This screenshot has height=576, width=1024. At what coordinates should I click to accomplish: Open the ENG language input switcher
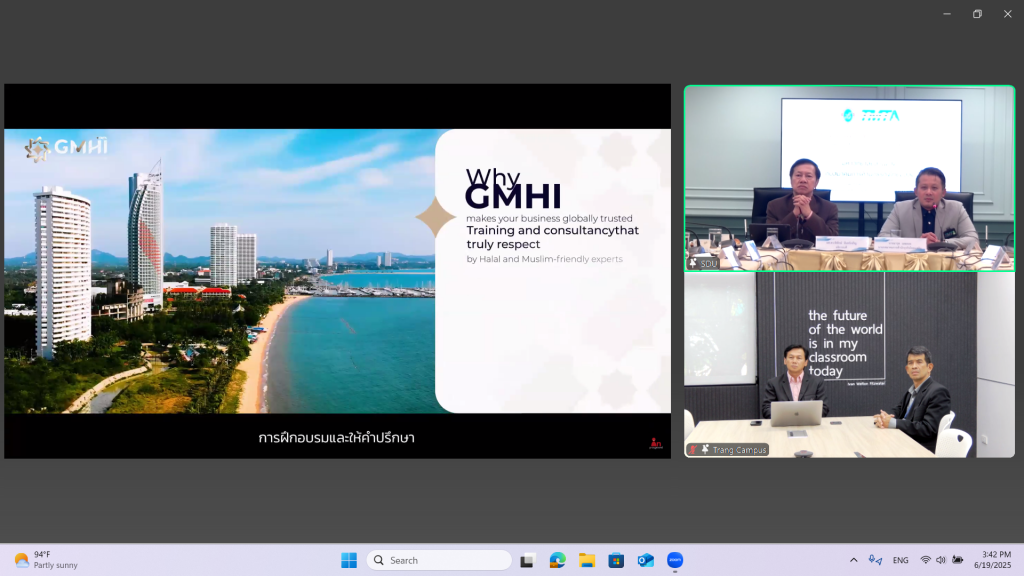pyautogui.click(x=901, y=560)
